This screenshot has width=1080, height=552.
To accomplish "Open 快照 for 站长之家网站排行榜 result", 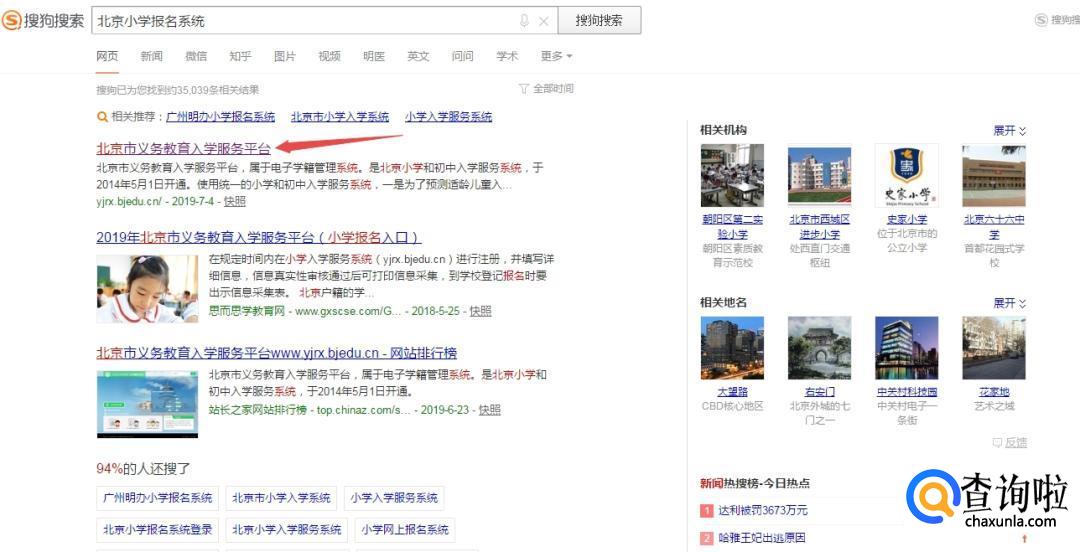I will pyautogui.click(x=490, y=410).
